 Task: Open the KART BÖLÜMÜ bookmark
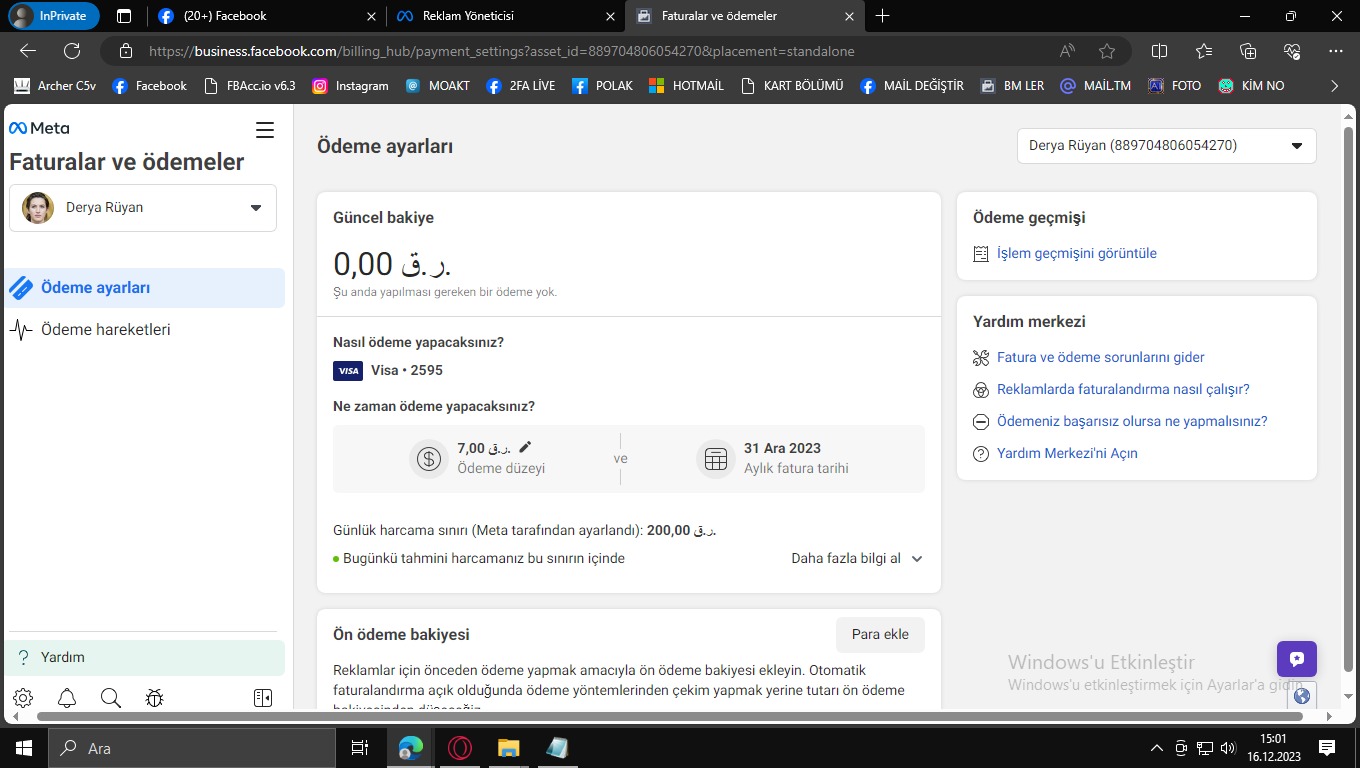tap(792, 86)
